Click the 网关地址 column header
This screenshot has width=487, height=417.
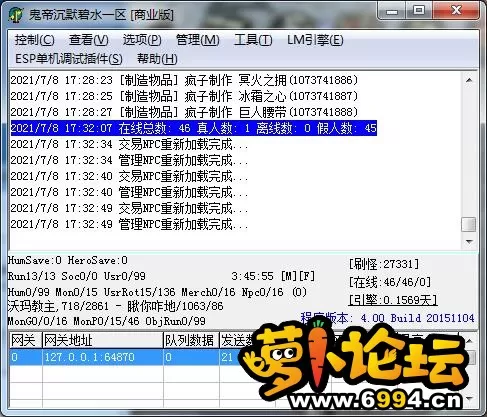point(103,340)
